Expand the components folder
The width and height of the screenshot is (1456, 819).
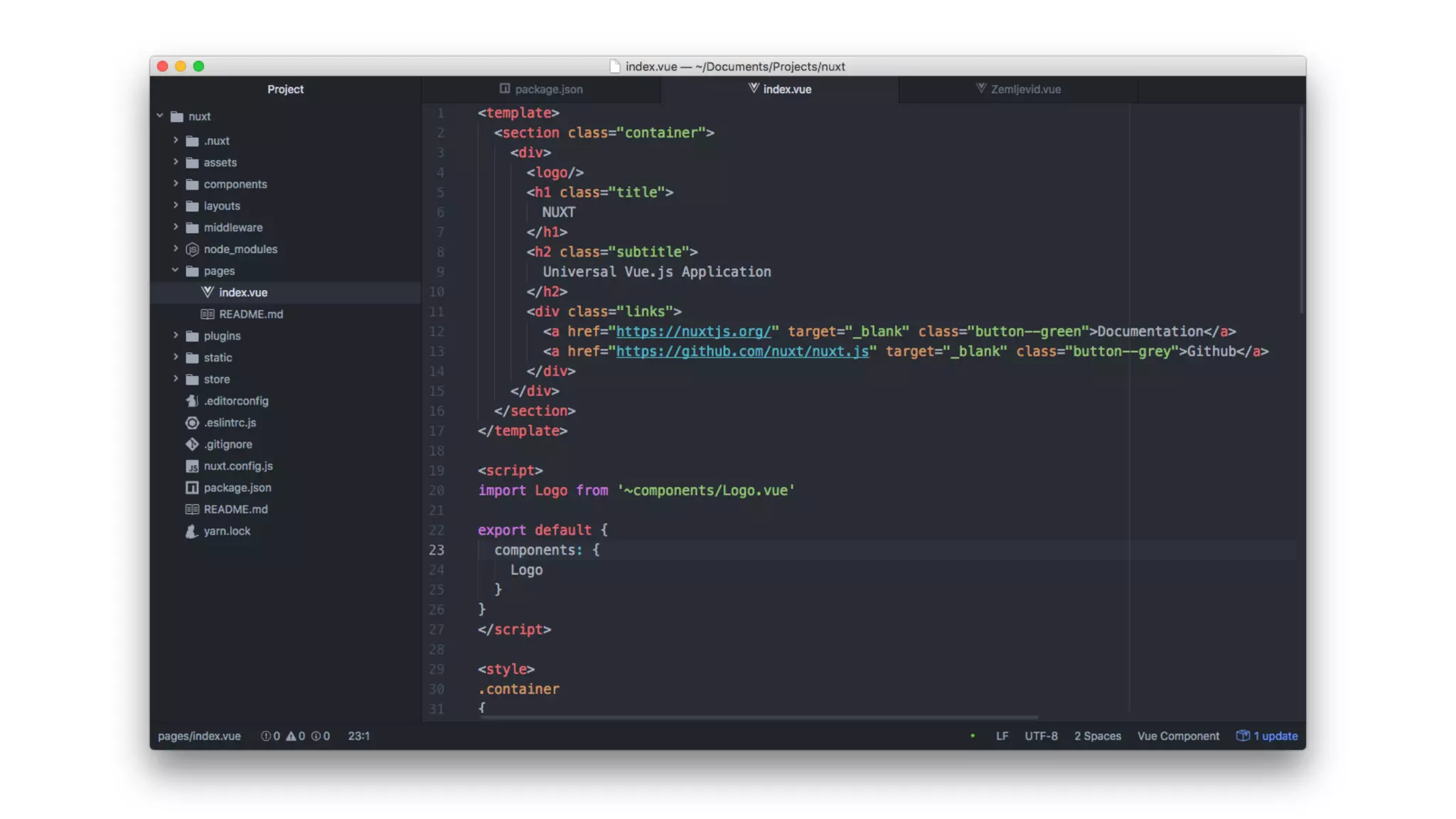tap(176, 184)
